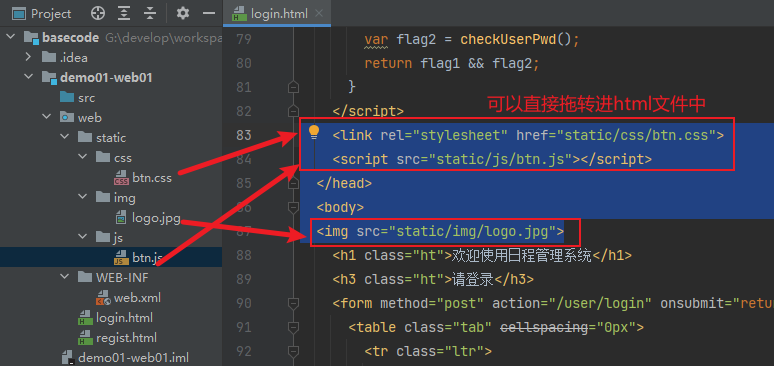Click the h3 请登录 text
Viewport: 774px width, 366px height.
click(473, 279)
